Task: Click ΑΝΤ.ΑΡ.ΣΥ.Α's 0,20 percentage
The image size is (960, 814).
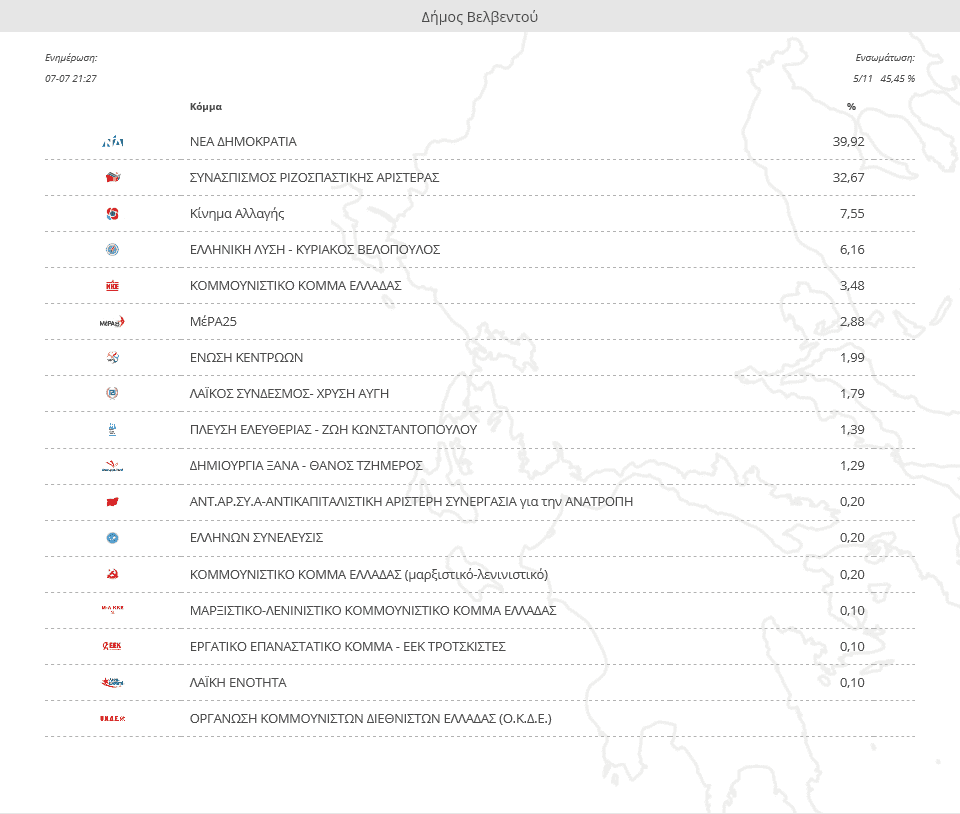Action: (x=852, y=502)
